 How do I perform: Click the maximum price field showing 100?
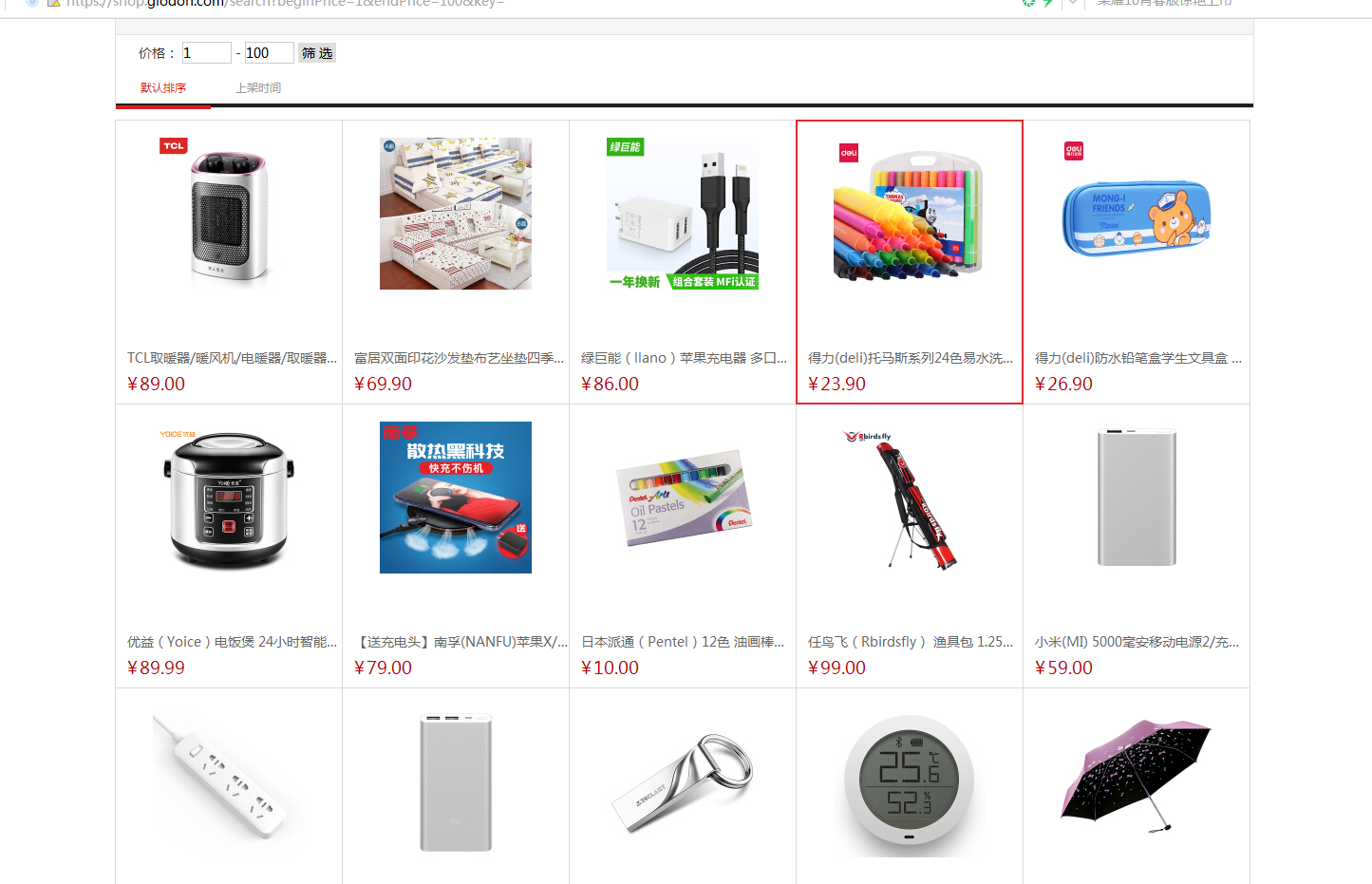click(x=270, y=53)
